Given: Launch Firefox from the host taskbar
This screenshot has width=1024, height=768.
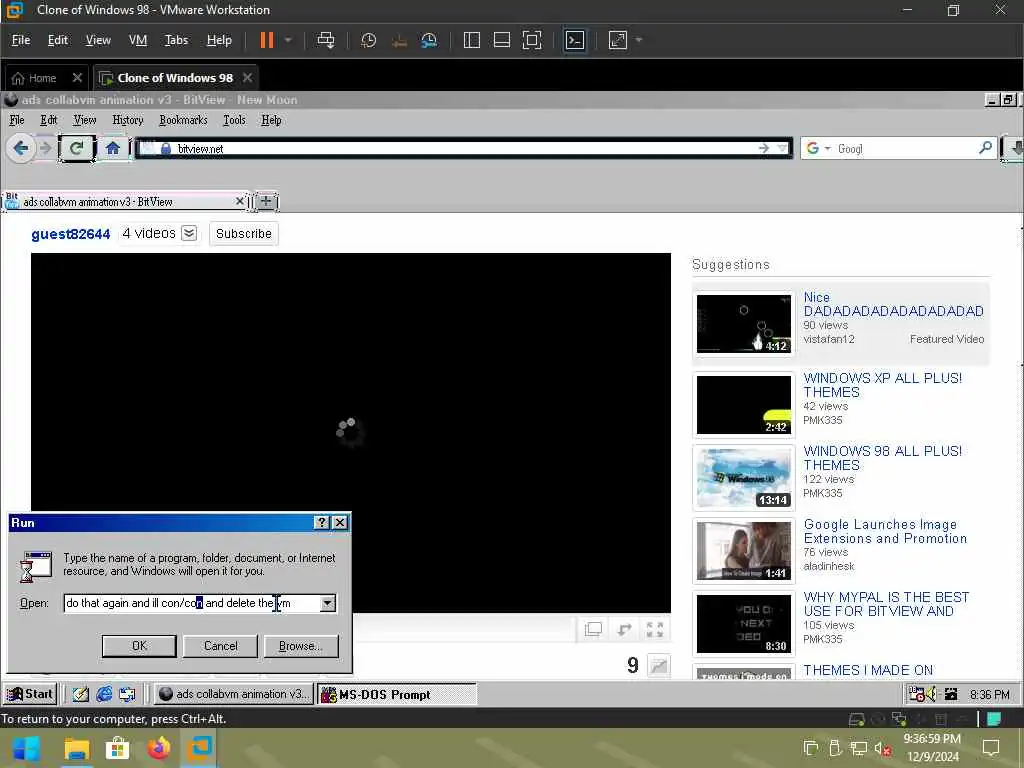Looking at the screenshot, I should [x=159, y=748].
